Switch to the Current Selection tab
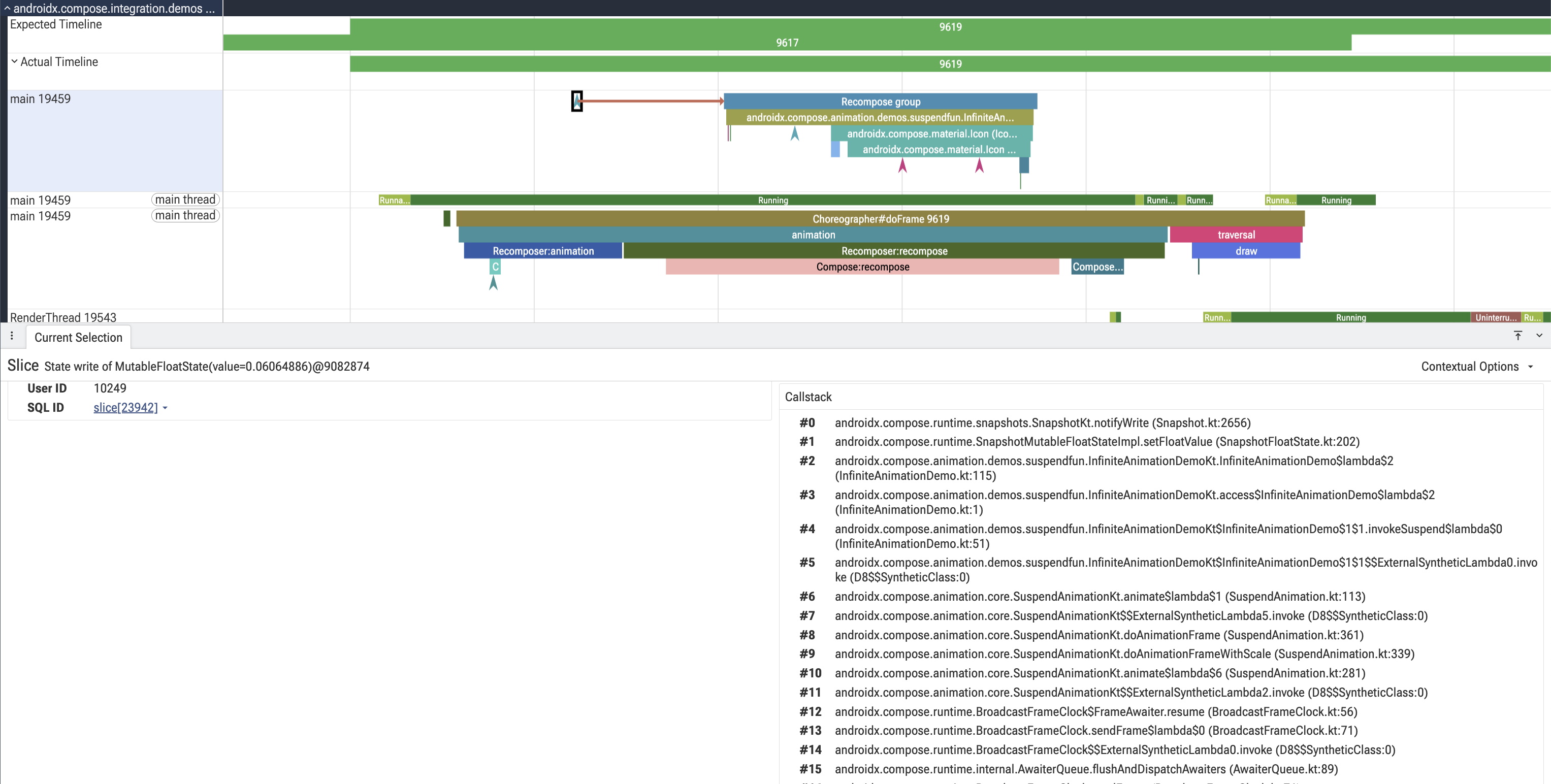The width and height of the screenshot is (1551, 784). (x=78, y=337)
